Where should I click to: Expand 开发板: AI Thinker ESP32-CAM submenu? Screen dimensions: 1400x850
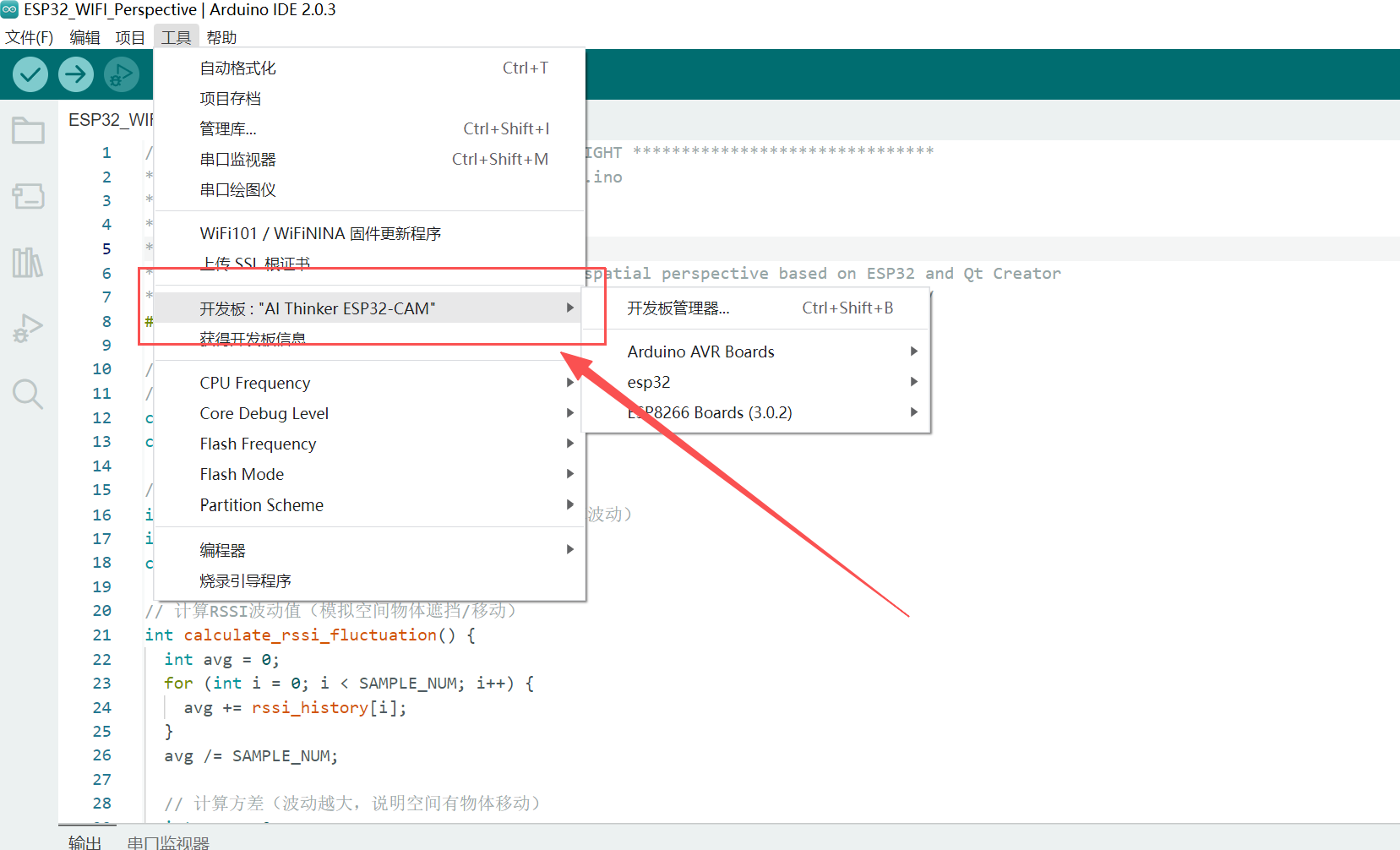370,308
